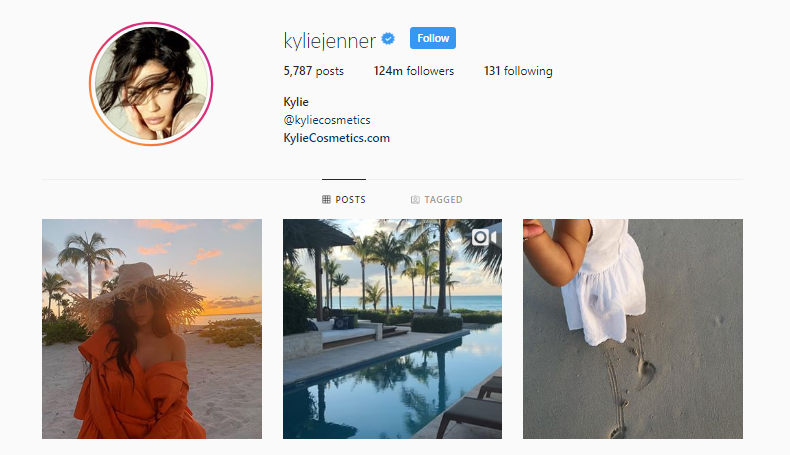Click the kyliejenner username heading
The width and height of the screenshot is (790, 455).
coord(330,40)
